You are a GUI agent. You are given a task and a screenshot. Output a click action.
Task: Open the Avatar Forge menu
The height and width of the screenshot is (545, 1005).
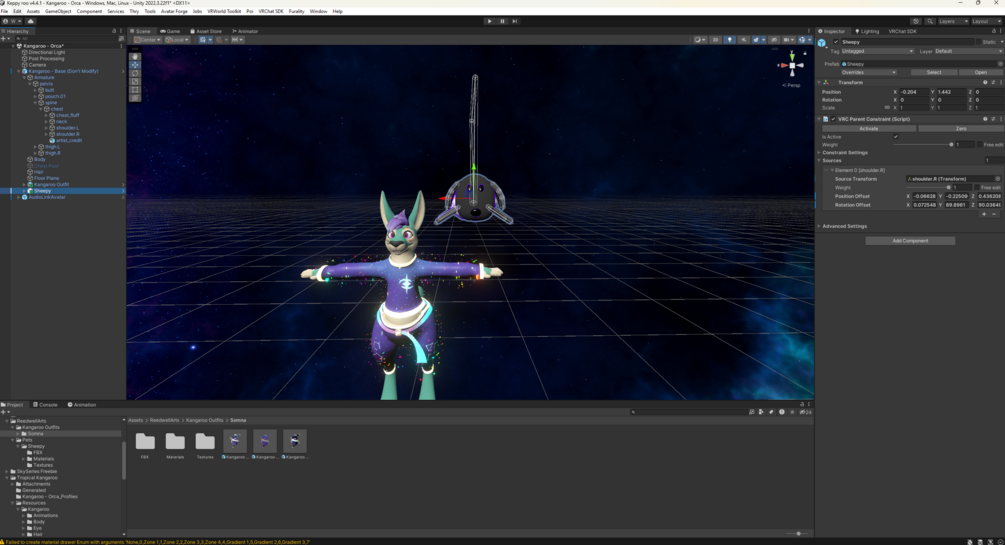click(x=173, y=12)
